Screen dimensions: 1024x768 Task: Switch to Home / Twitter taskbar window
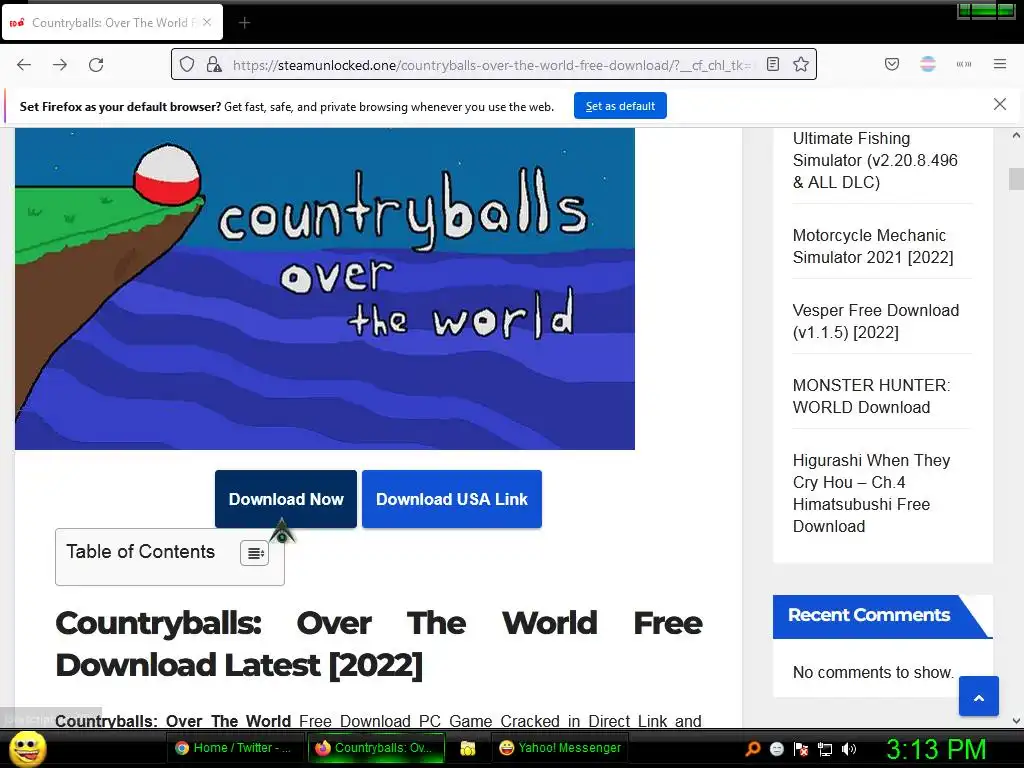point(234,748)
